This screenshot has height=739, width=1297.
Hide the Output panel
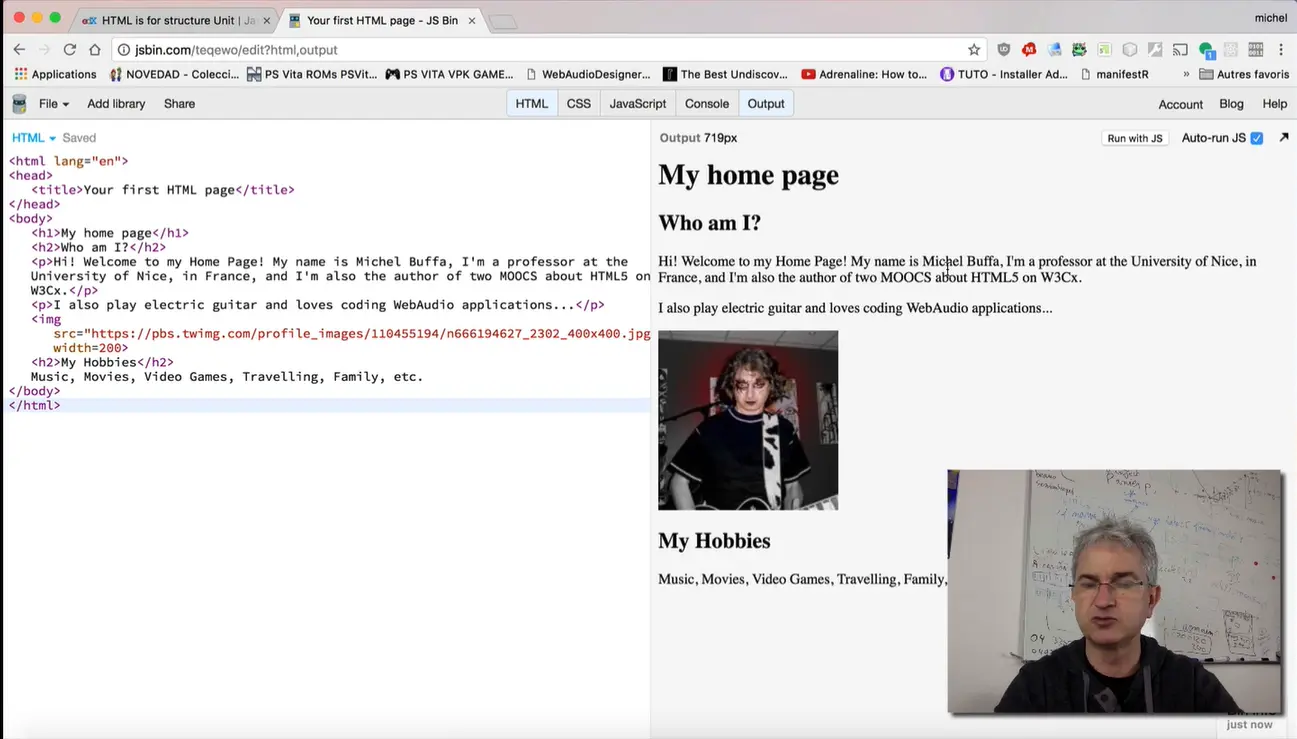(x=766, y=104)
